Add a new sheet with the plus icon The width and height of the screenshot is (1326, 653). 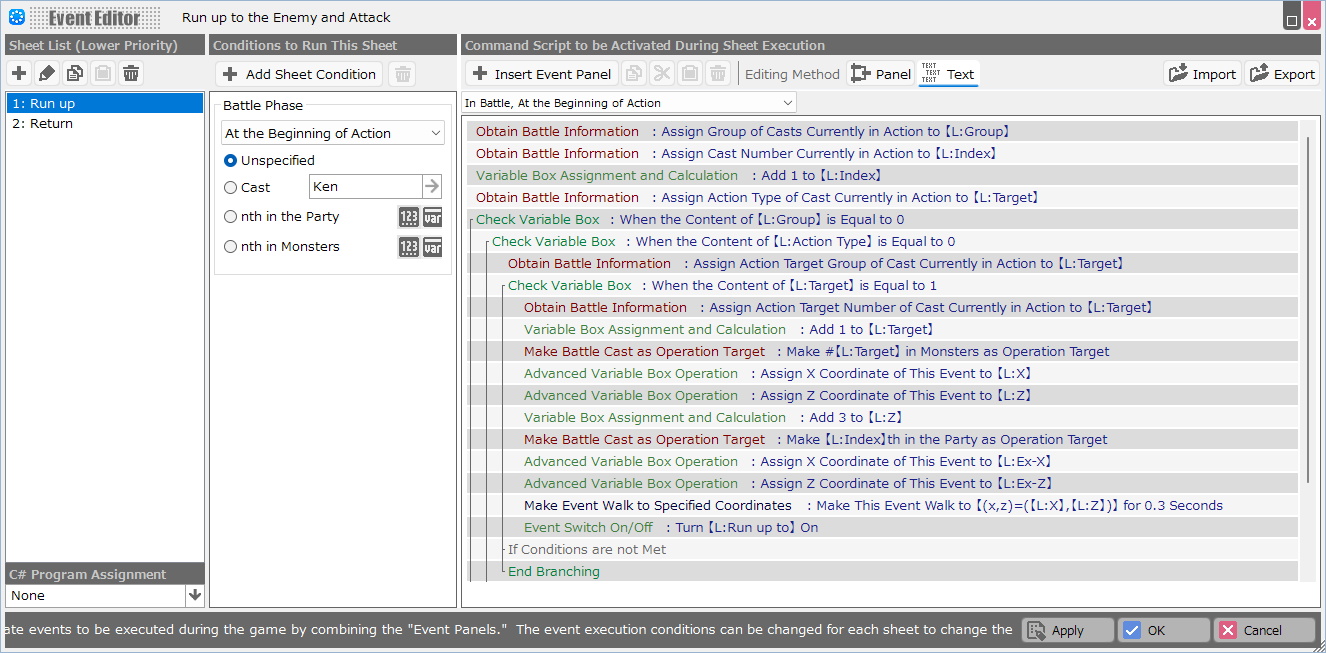click(19, 73)
